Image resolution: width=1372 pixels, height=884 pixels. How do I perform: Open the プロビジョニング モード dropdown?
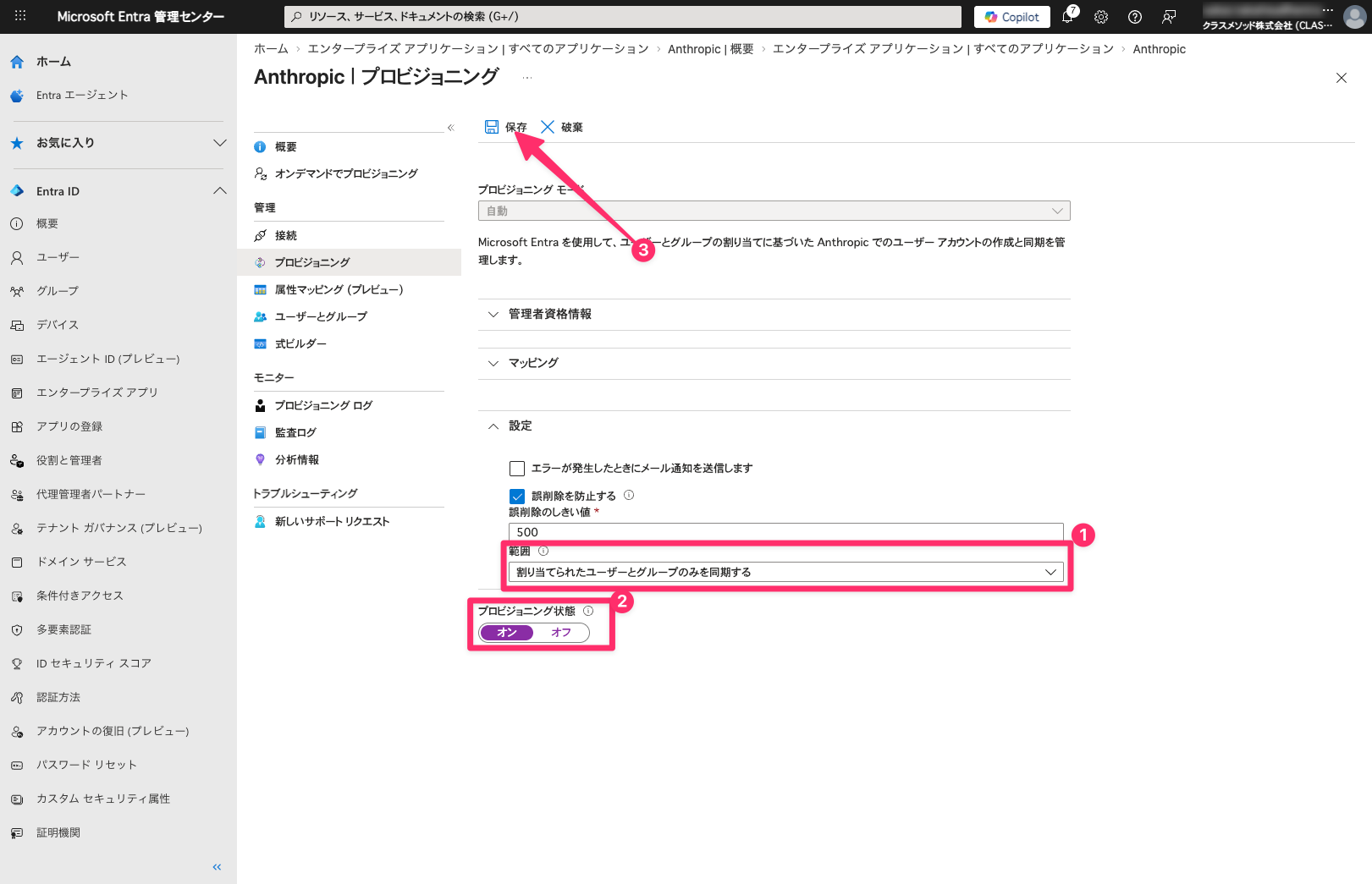pos(774,211)
